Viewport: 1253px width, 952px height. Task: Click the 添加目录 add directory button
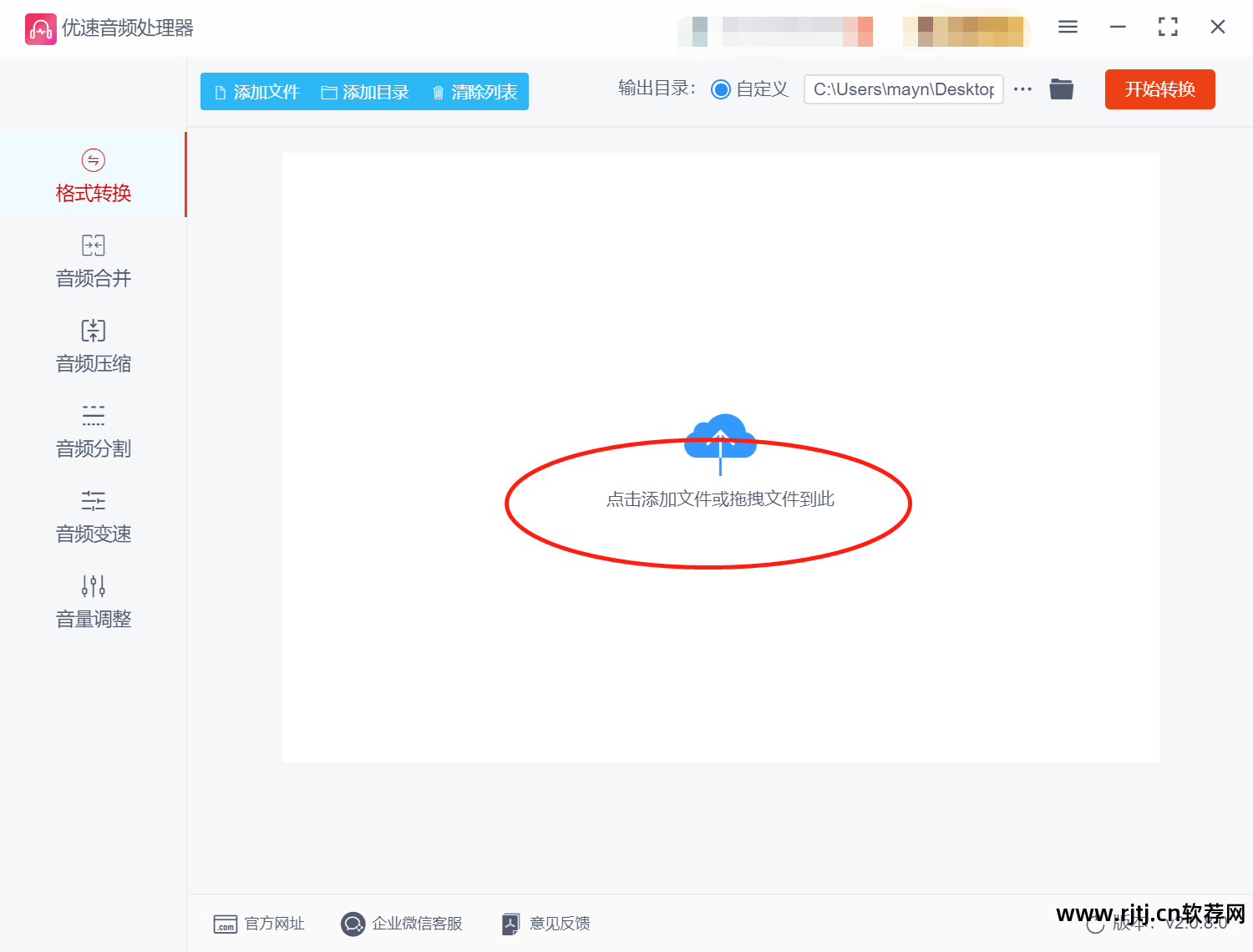pos(365,92)
